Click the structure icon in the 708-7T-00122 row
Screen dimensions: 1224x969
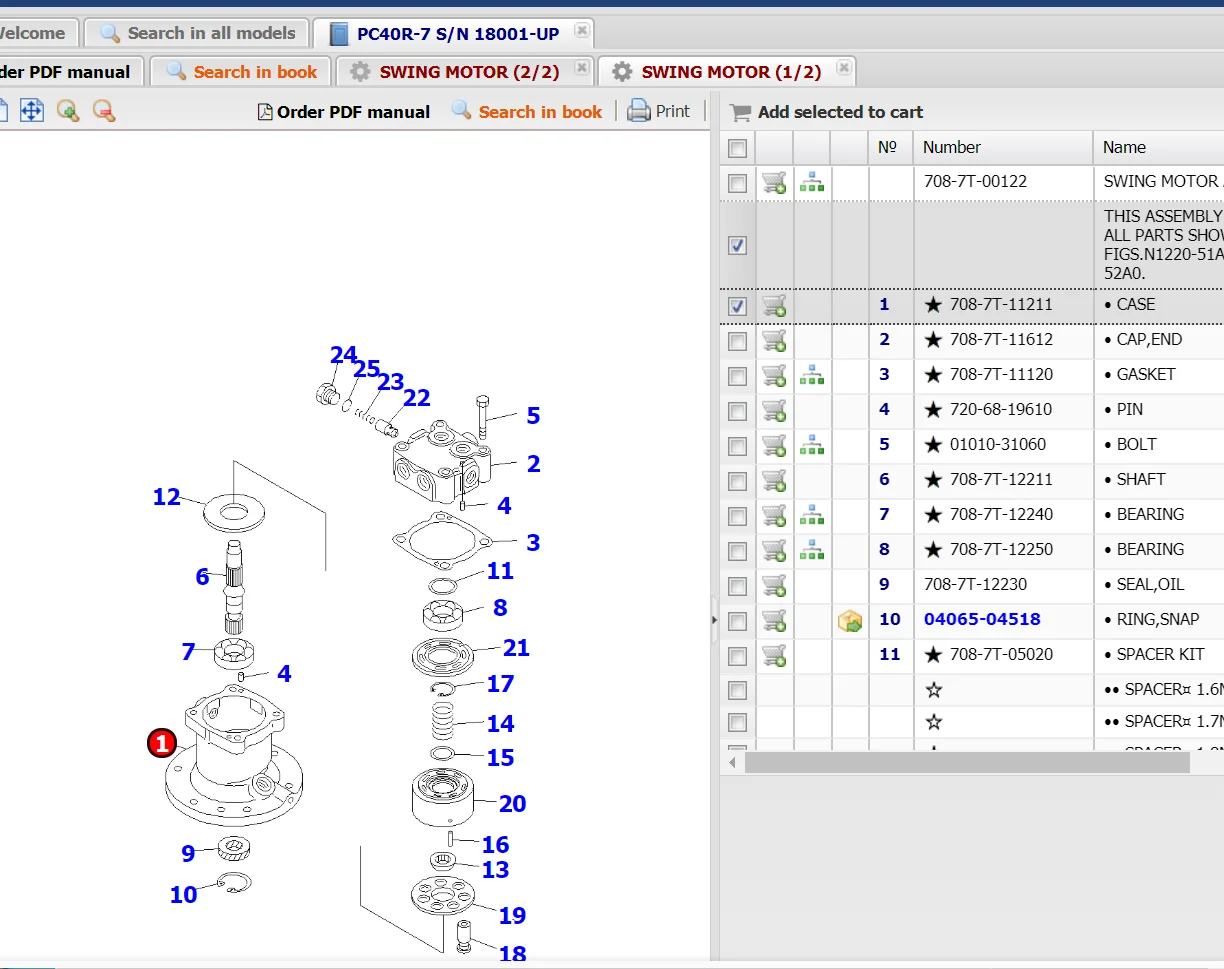[x=812, y=182]
